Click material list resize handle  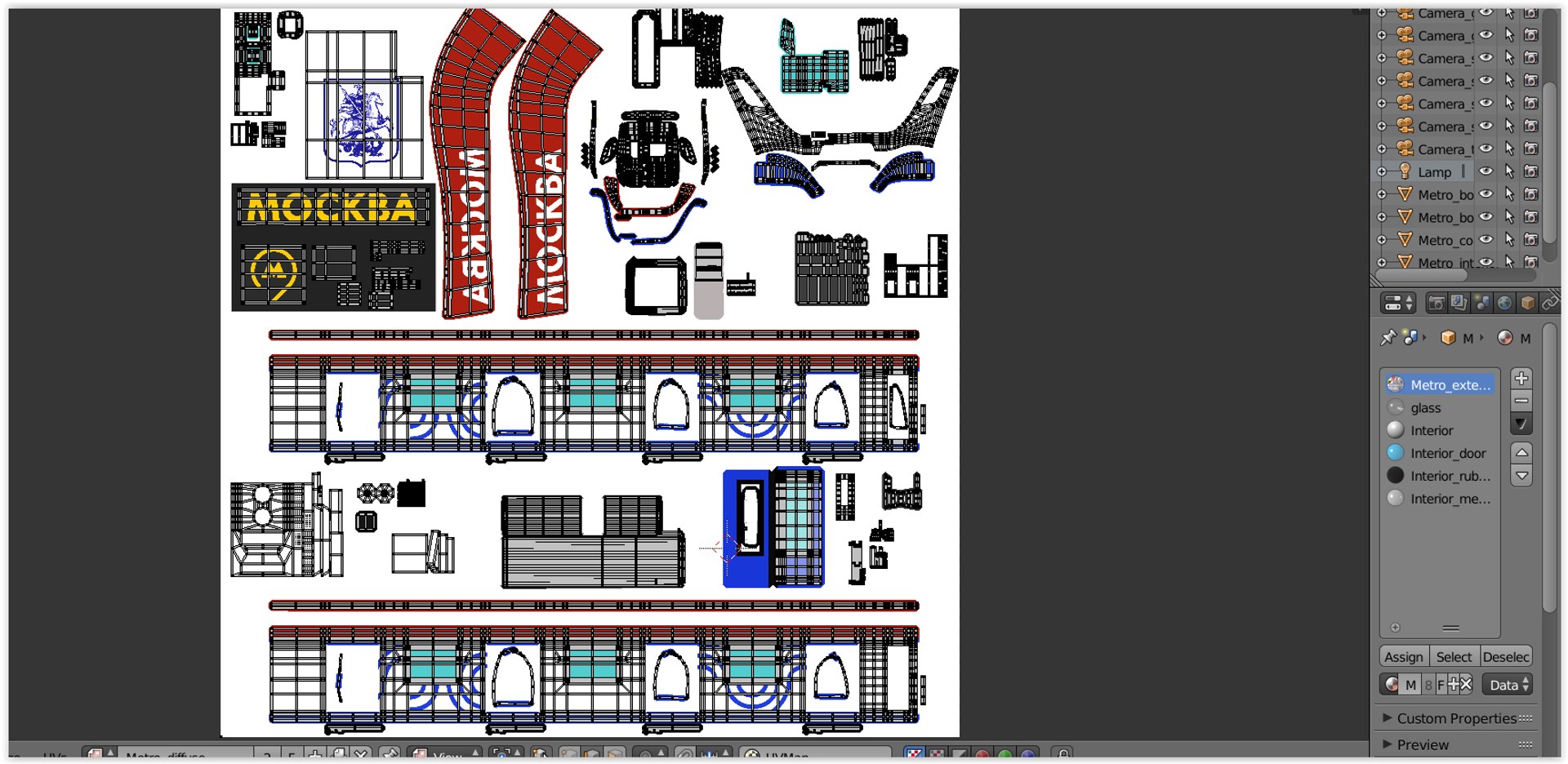(1450, 628)
